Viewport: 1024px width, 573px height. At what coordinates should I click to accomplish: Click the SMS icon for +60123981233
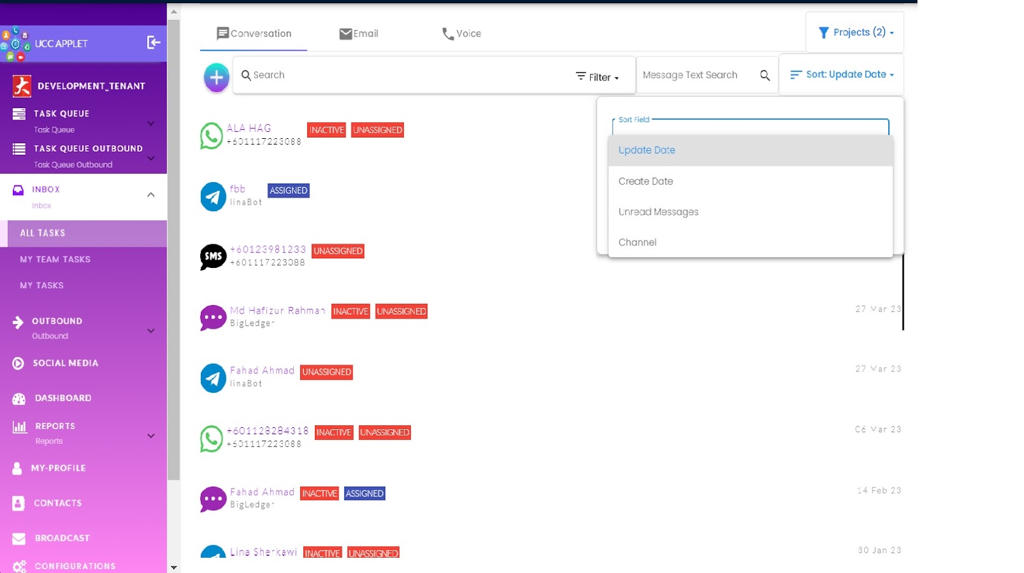tap(213, 257)
